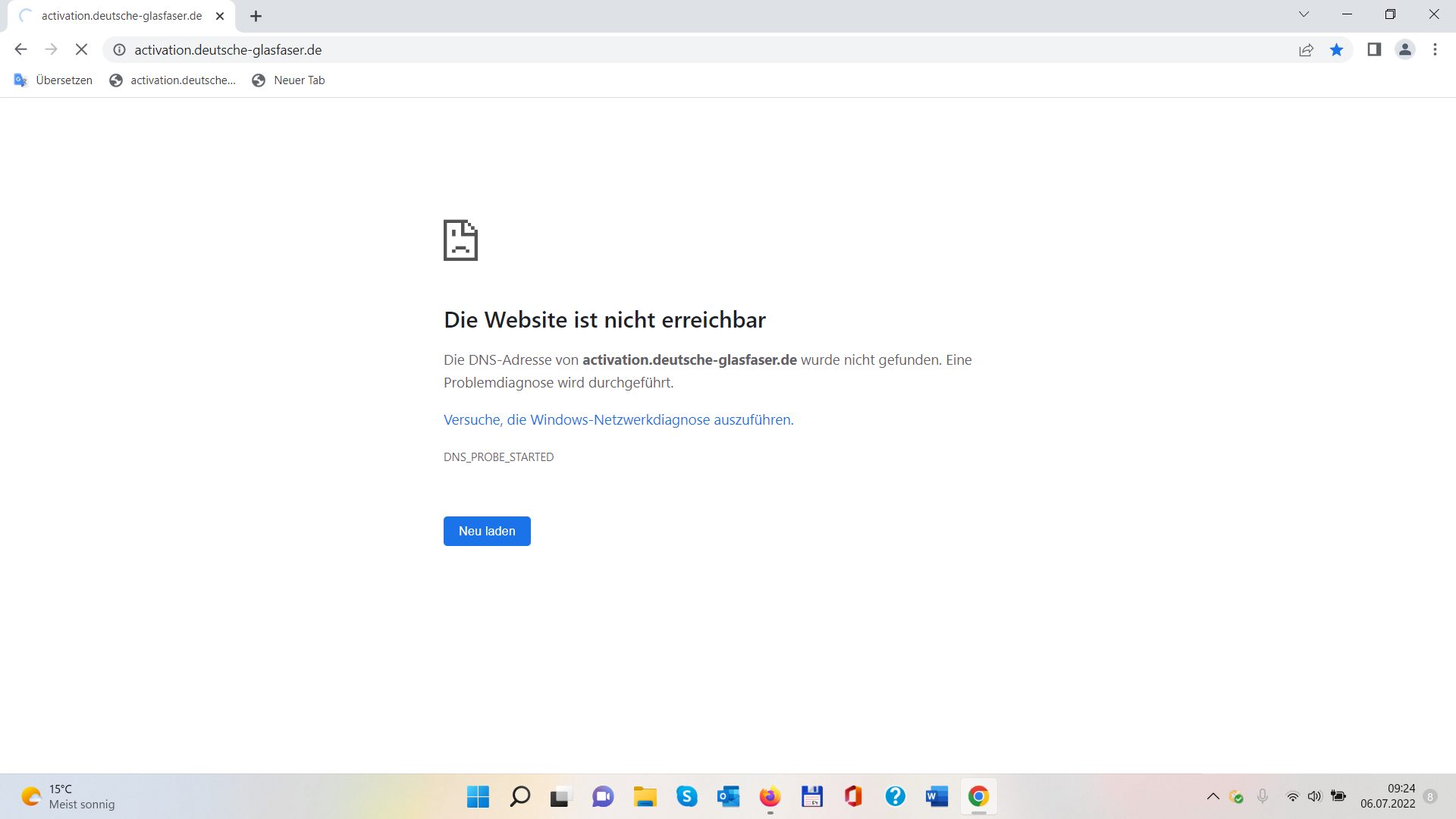Select the activation.deutsche-glasfaser.de tab
The width and height of the screenshot is (1456, 819).
(x=121, y=16)
